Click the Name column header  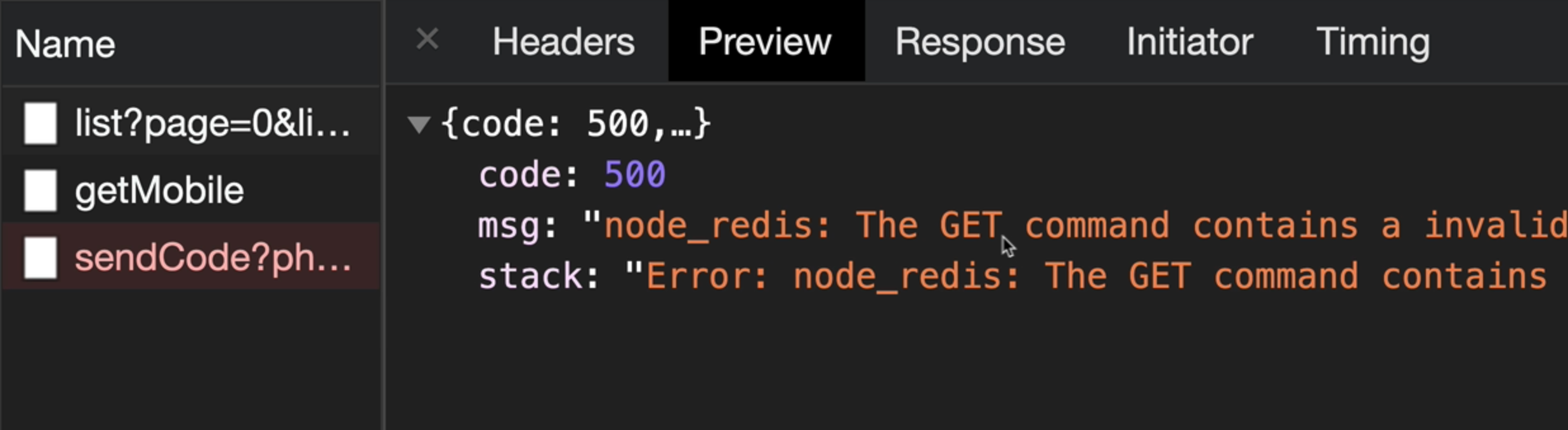tap(64, 42)
